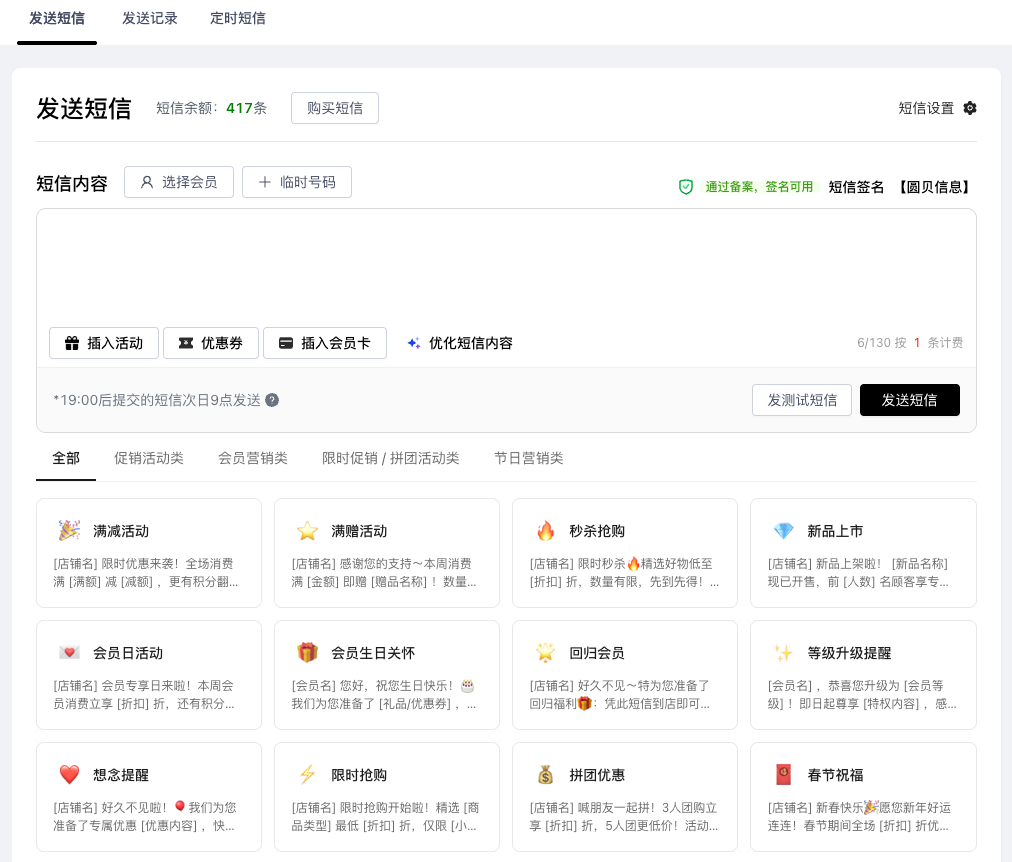
Task: Click the SMS settings gear icon
Action: click(969, 108)
